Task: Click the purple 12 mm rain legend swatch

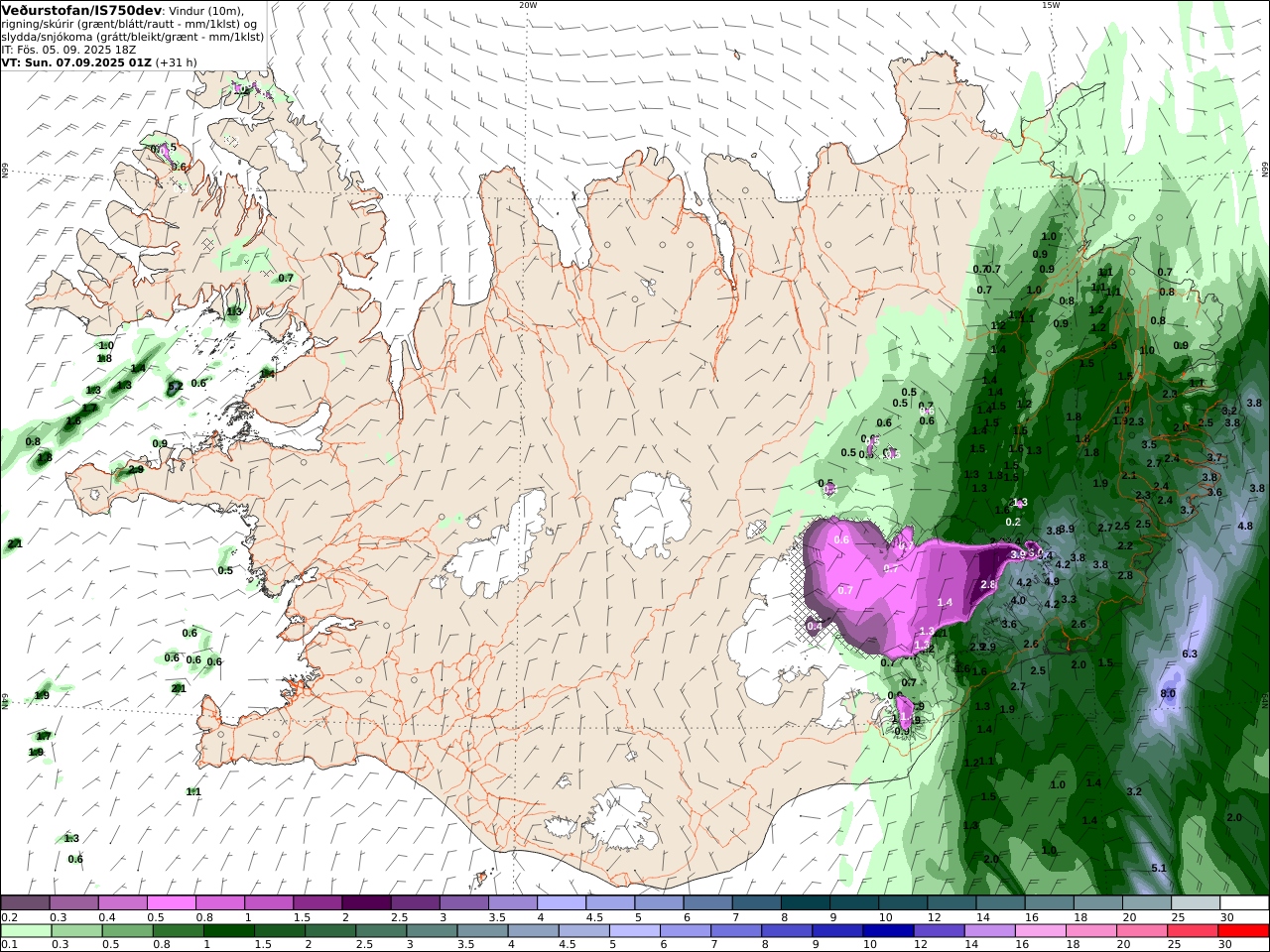Action: (938, 931)
